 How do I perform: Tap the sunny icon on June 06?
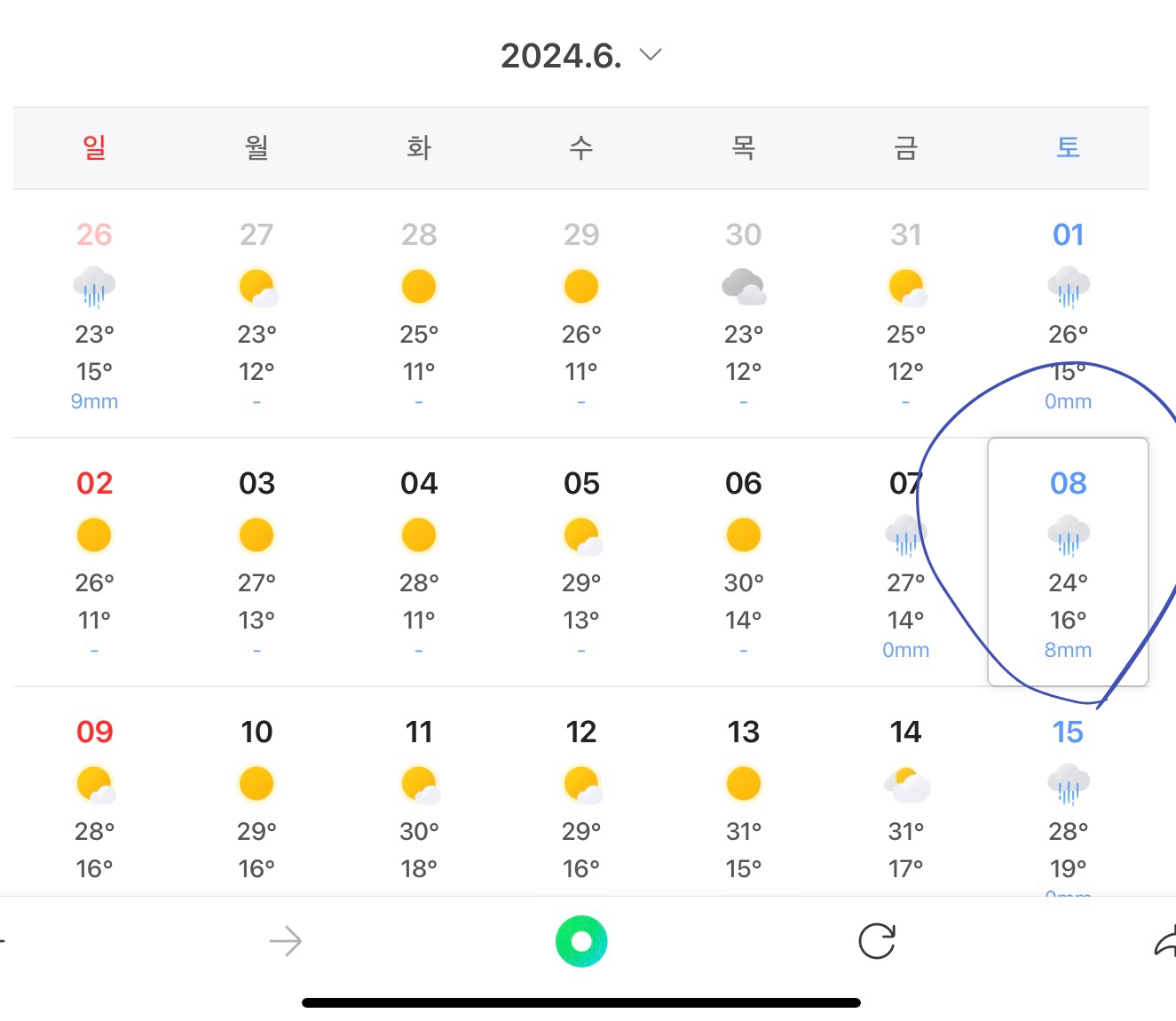click(743, 535)
